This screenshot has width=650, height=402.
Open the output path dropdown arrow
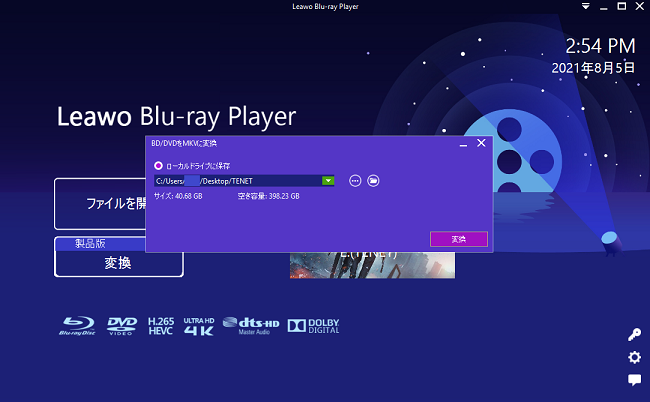(x=328, y=181)
